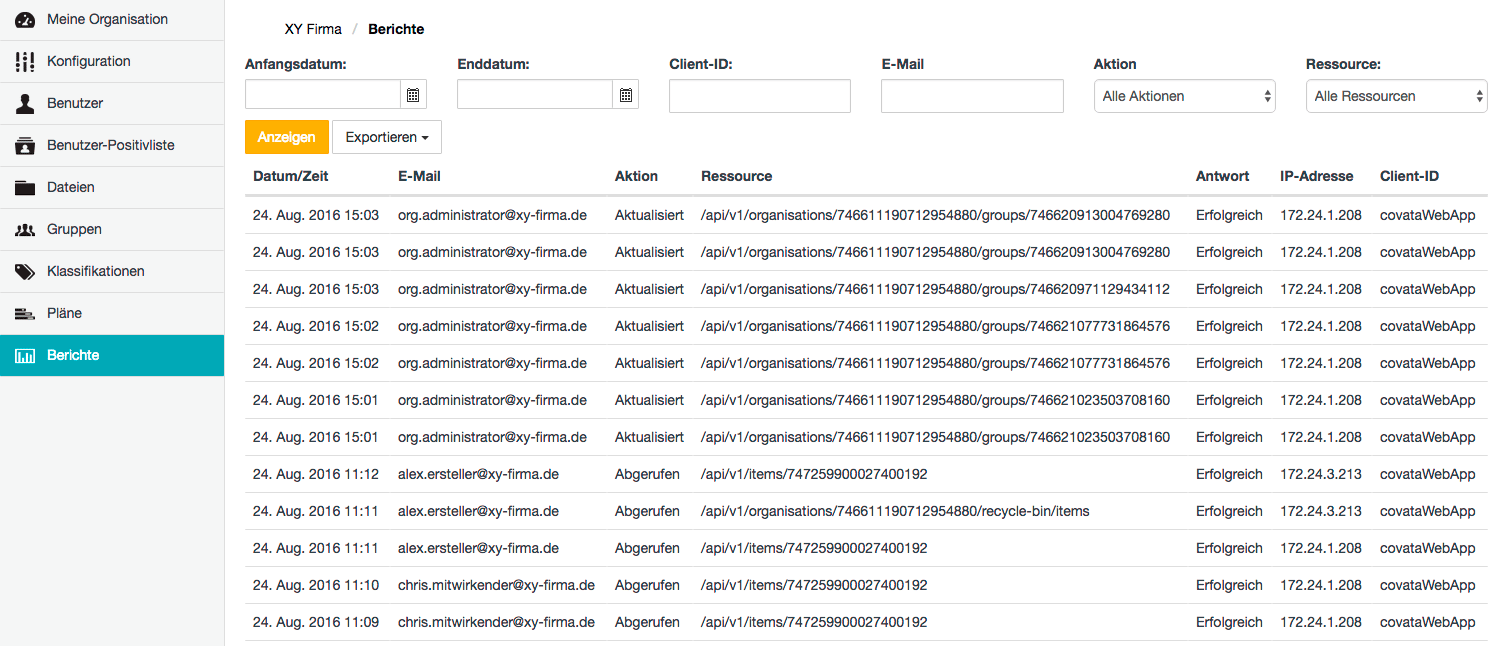This screenshot has height=646, width=1508.
Task: Click the Meine Organisation dashboard icon
Action: [25, 19]
